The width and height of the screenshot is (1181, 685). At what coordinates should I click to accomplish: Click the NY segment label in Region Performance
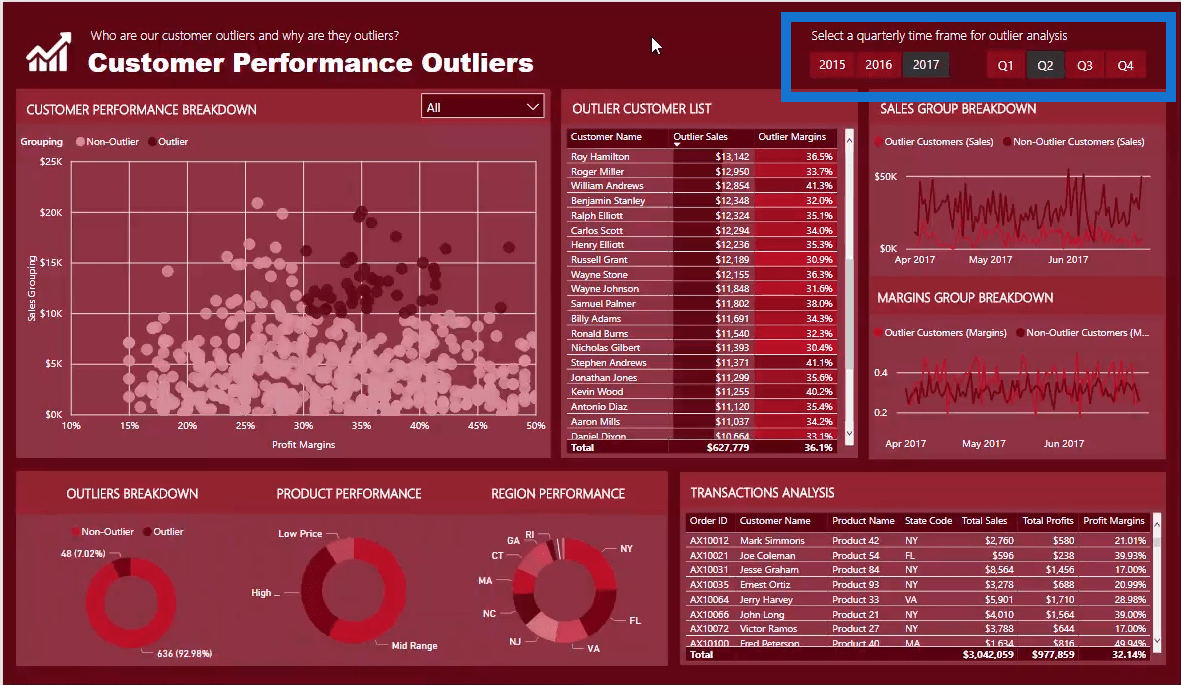(626, 549)
